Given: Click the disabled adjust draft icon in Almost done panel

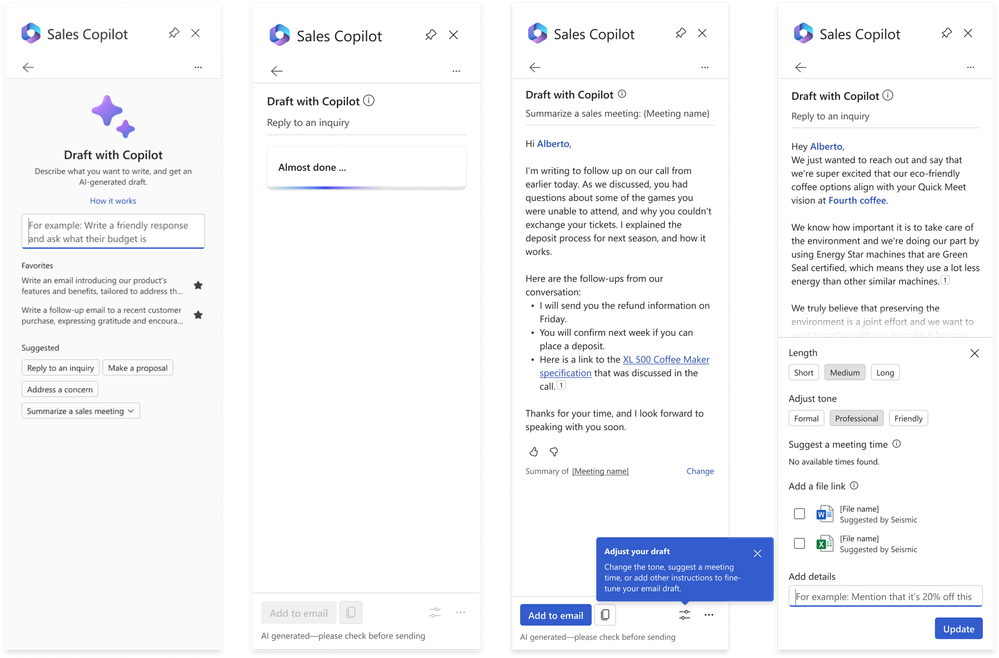Looking at the screenshot, I should [x=435, y=613].
